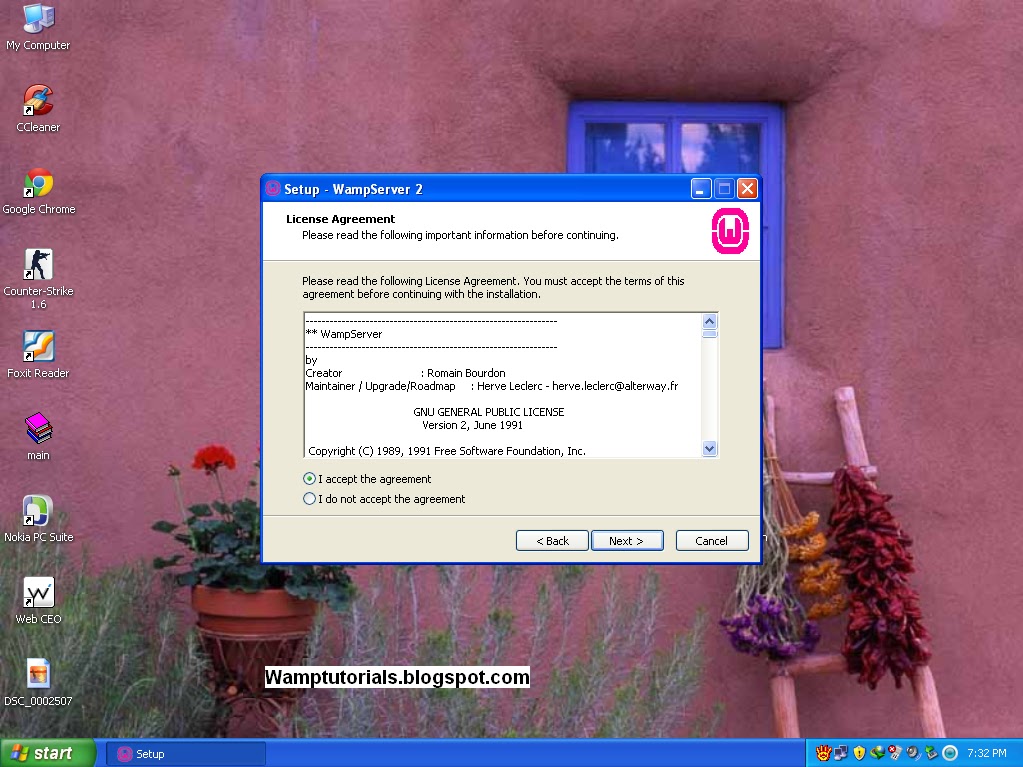Viewport: 1023px width, 767px height.
Task: Click the '** WampServer' license line
Action: (344, 334)
